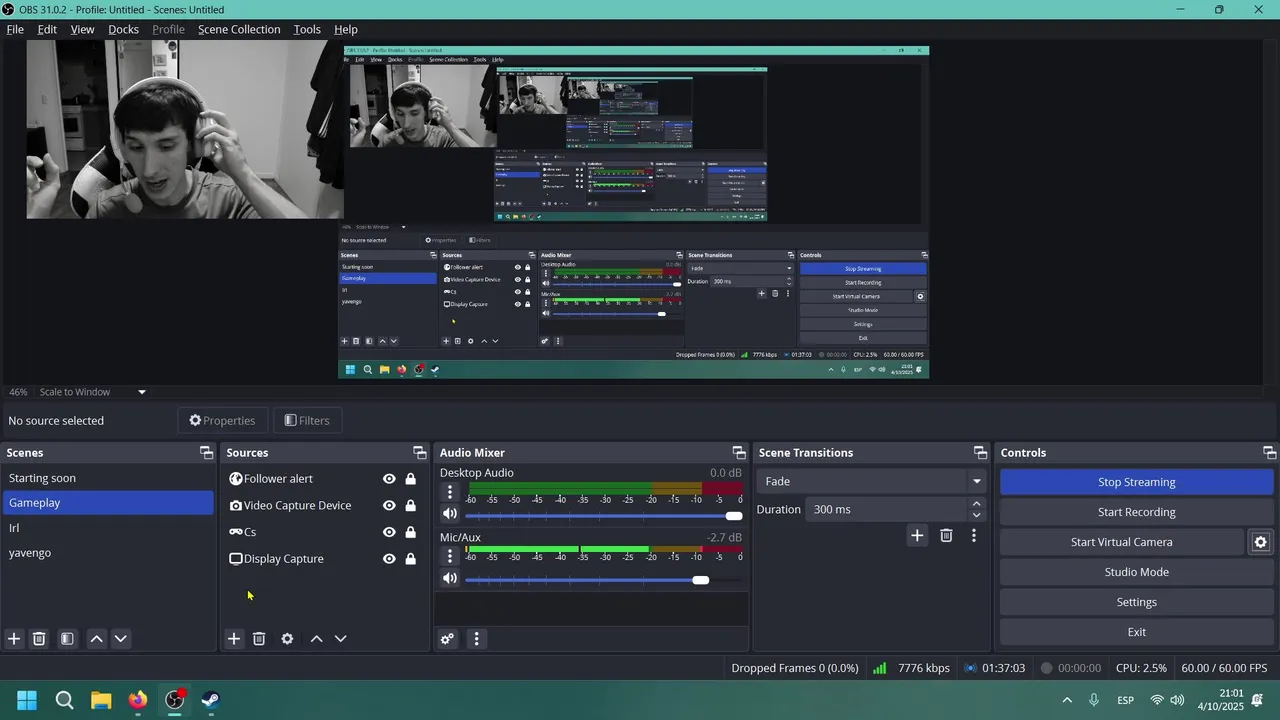This screenshot has width=1280, height=720.
Task: Click Start Virtual Camera button
Action: point(1122,542)
